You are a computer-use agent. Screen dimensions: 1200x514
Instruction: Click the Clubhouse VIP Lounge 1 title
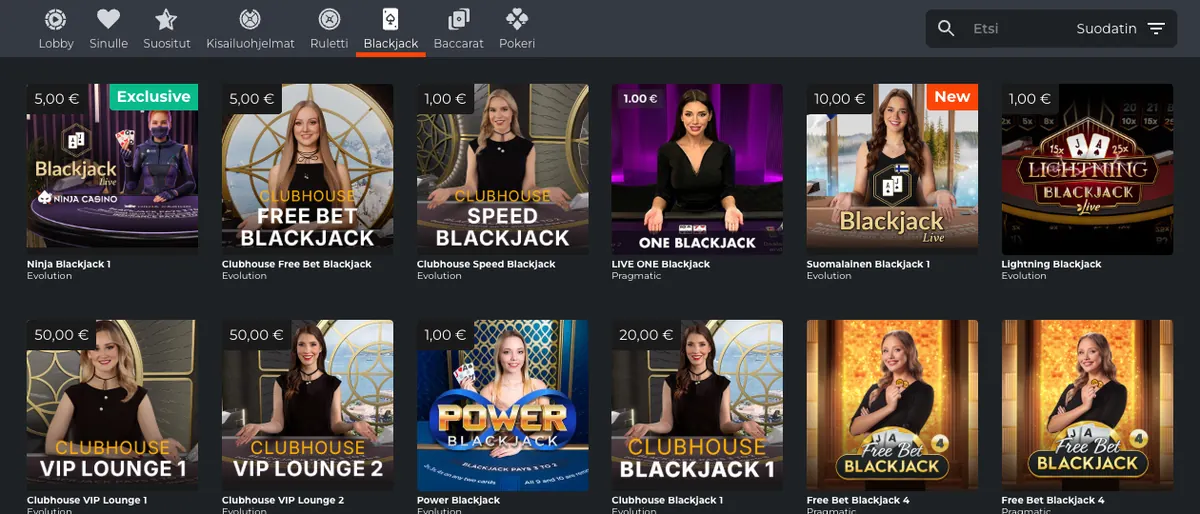pyautogui.click(x=87, y=500)
